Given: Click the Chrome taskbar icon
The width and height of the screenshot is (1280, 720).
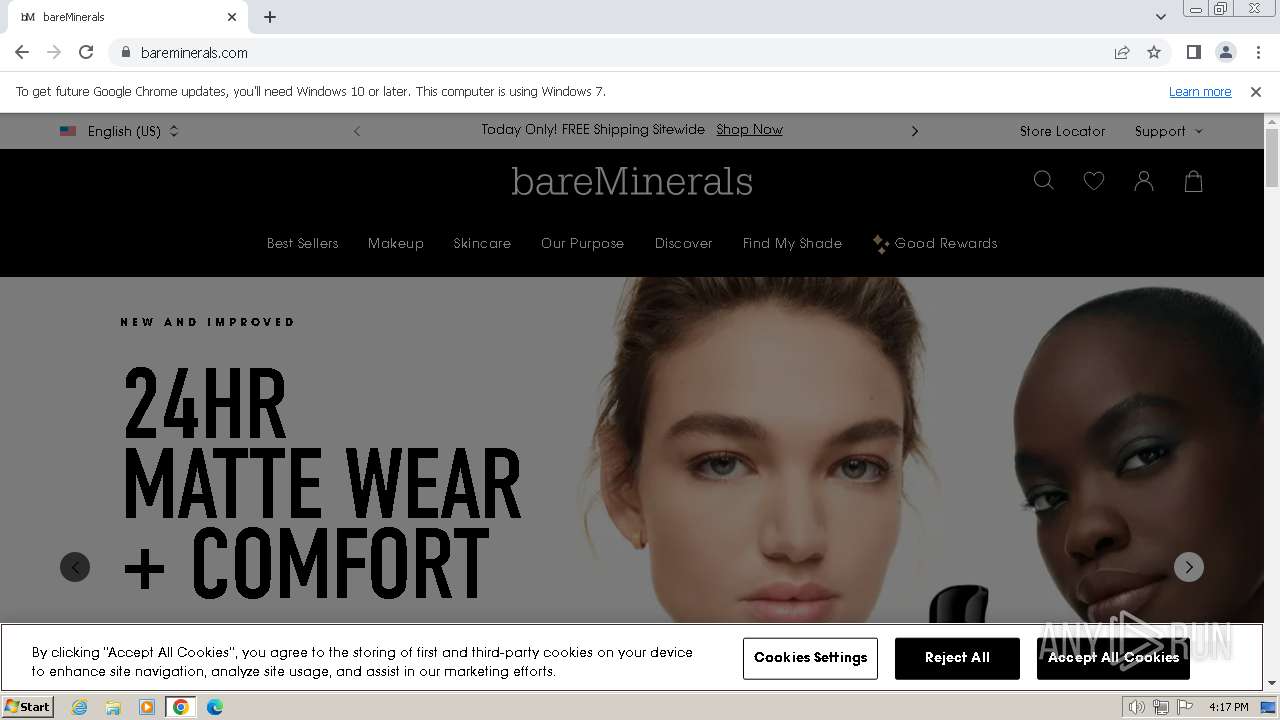Looking at the screenshot, I should click(181, 707).
